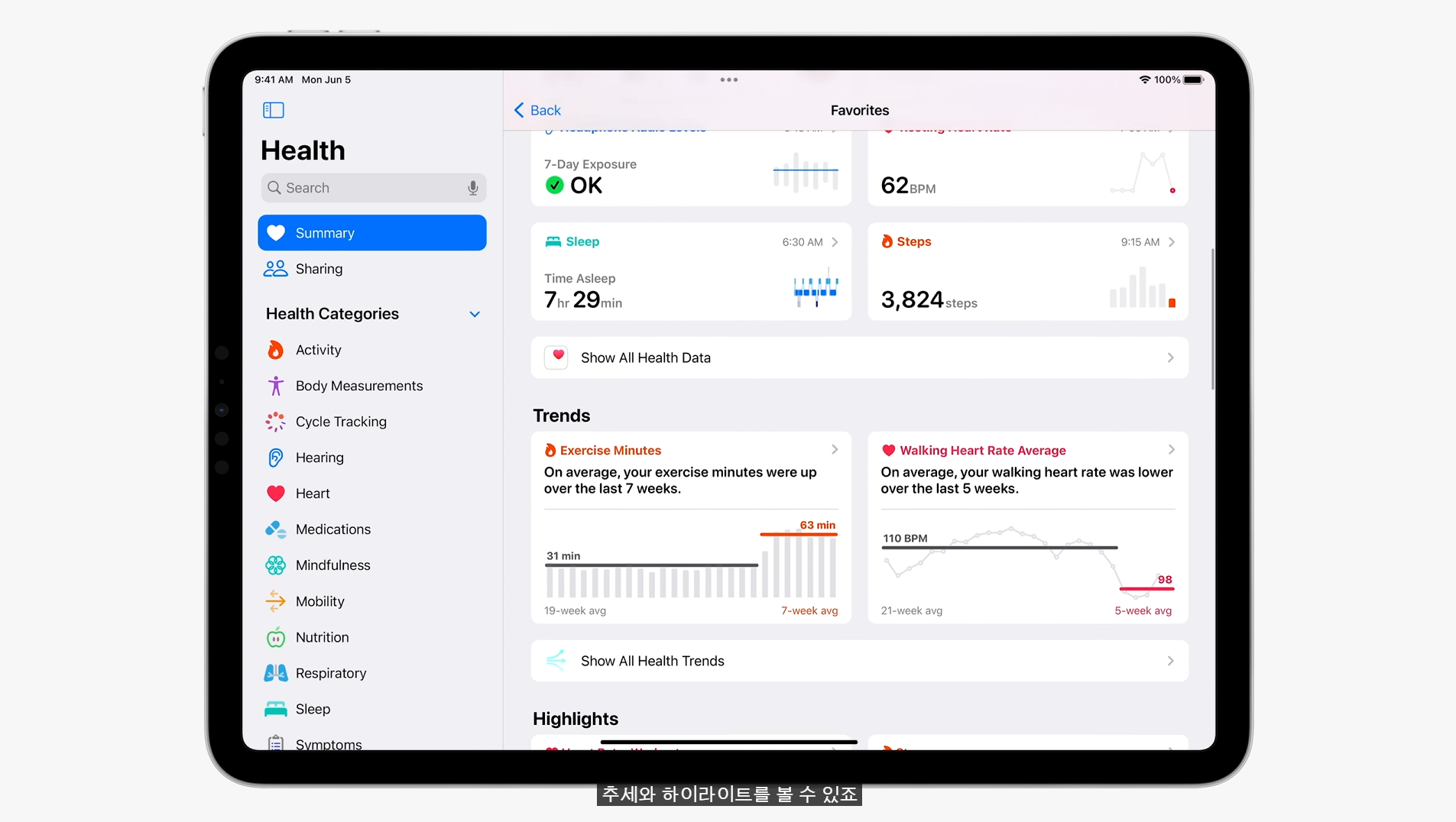Viewport: 1456px width, 822px height.
Task: Open Steps card details chevron
Action: tap(1172, 242)
